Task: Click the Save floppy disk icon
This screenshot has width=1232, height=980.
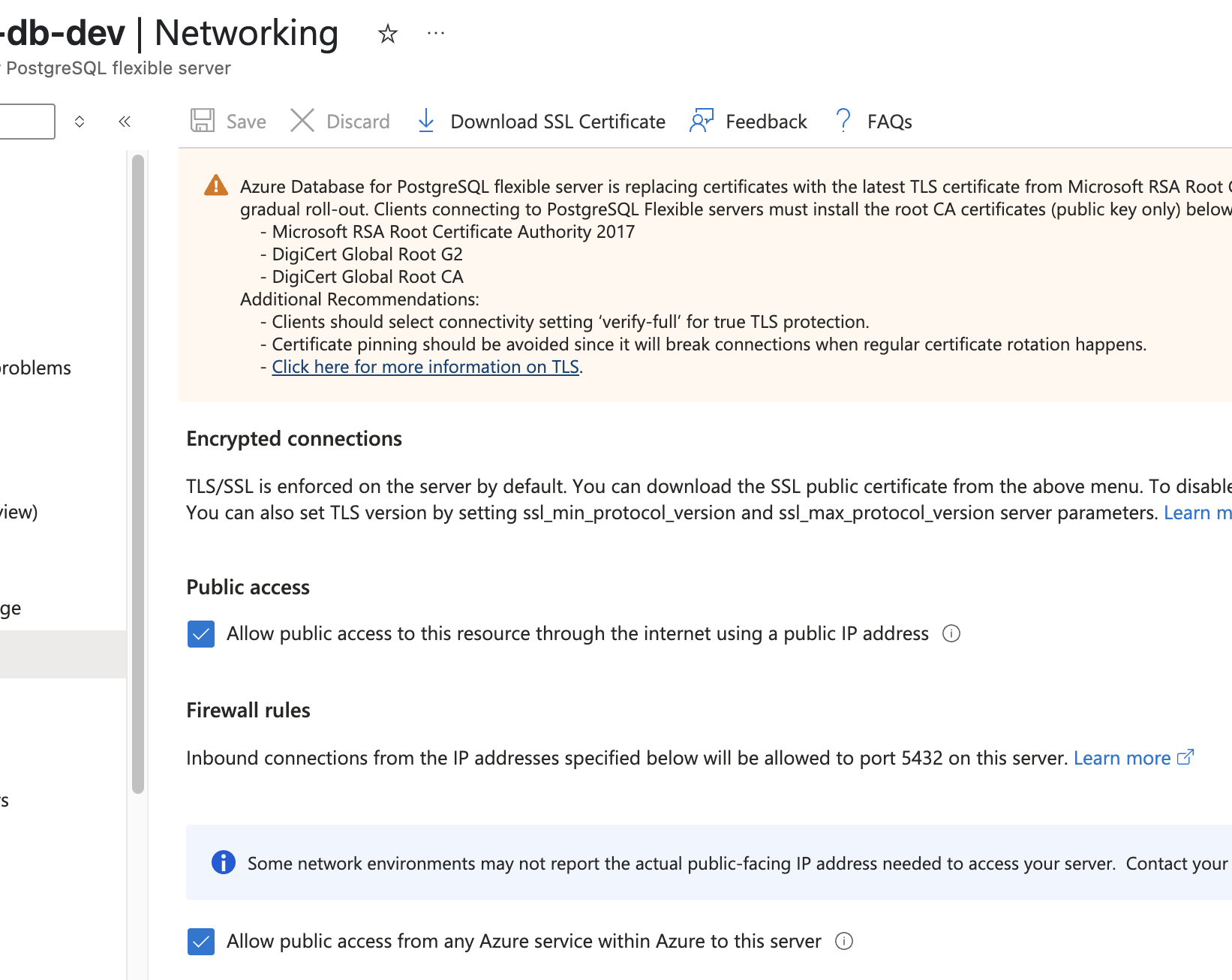Action: click(x=203, y=121)
